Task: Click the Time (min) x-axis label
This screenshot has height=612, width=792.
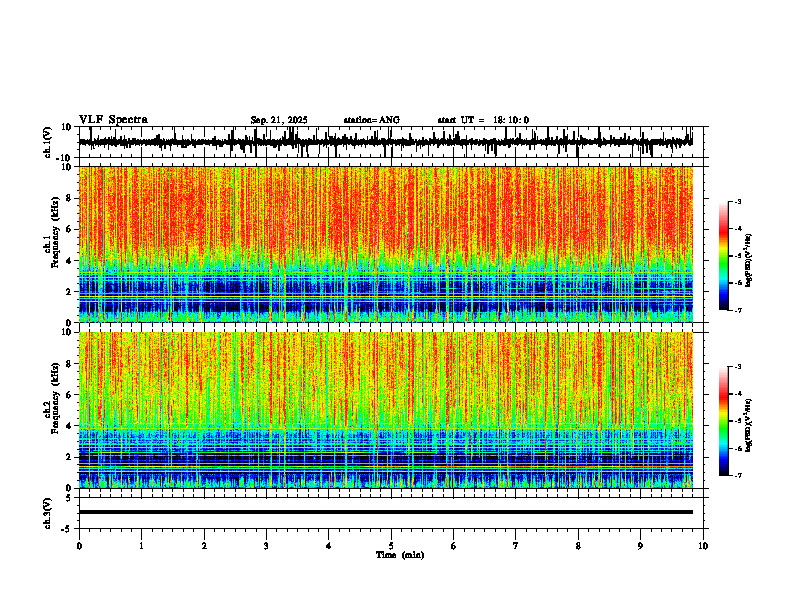Action: tap(400, 555)
